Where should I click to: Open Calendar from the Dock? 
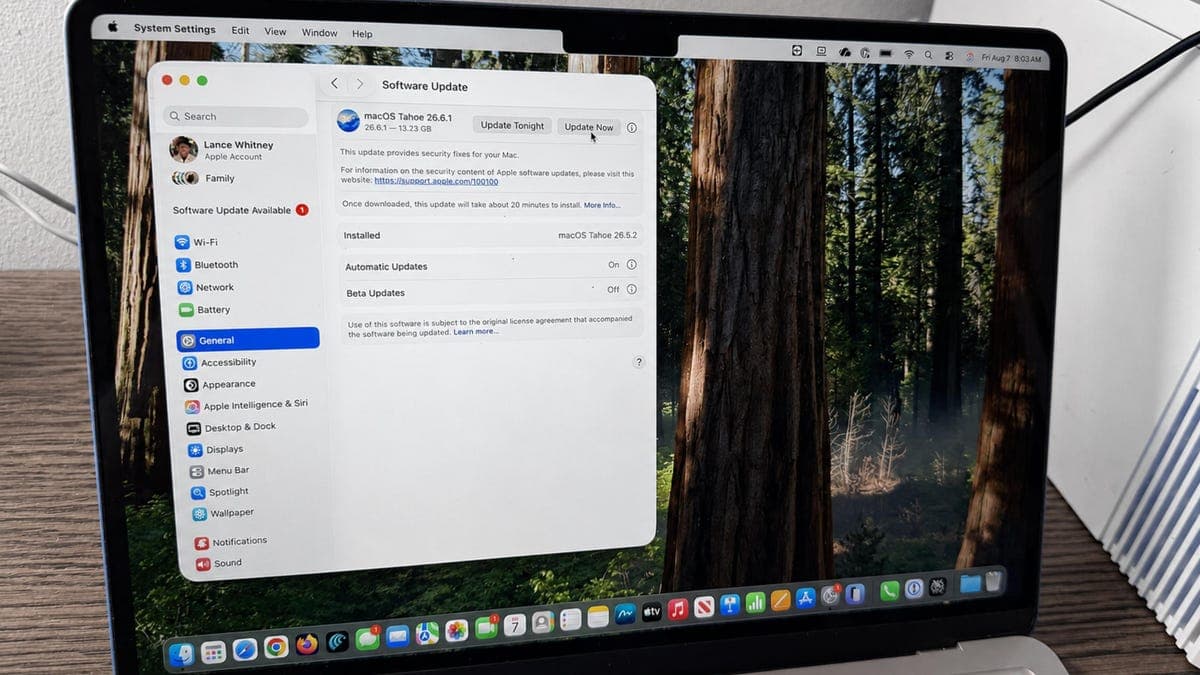point(515,625)
